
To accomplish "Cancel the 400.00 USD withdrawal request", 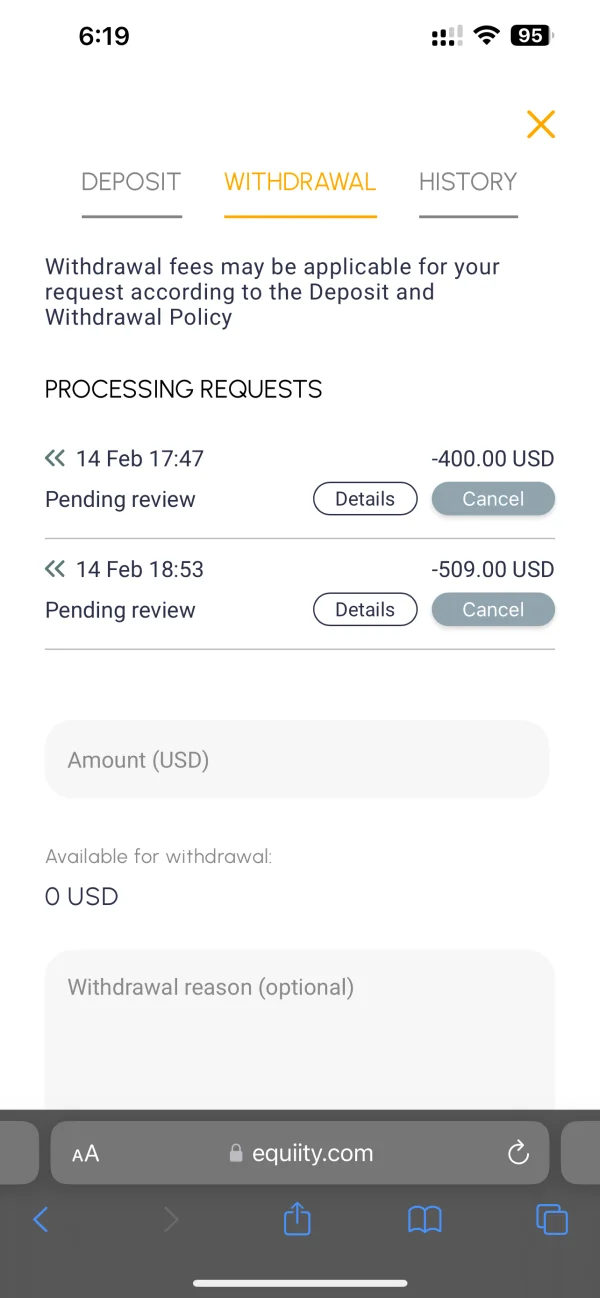I will click(493, 499).
